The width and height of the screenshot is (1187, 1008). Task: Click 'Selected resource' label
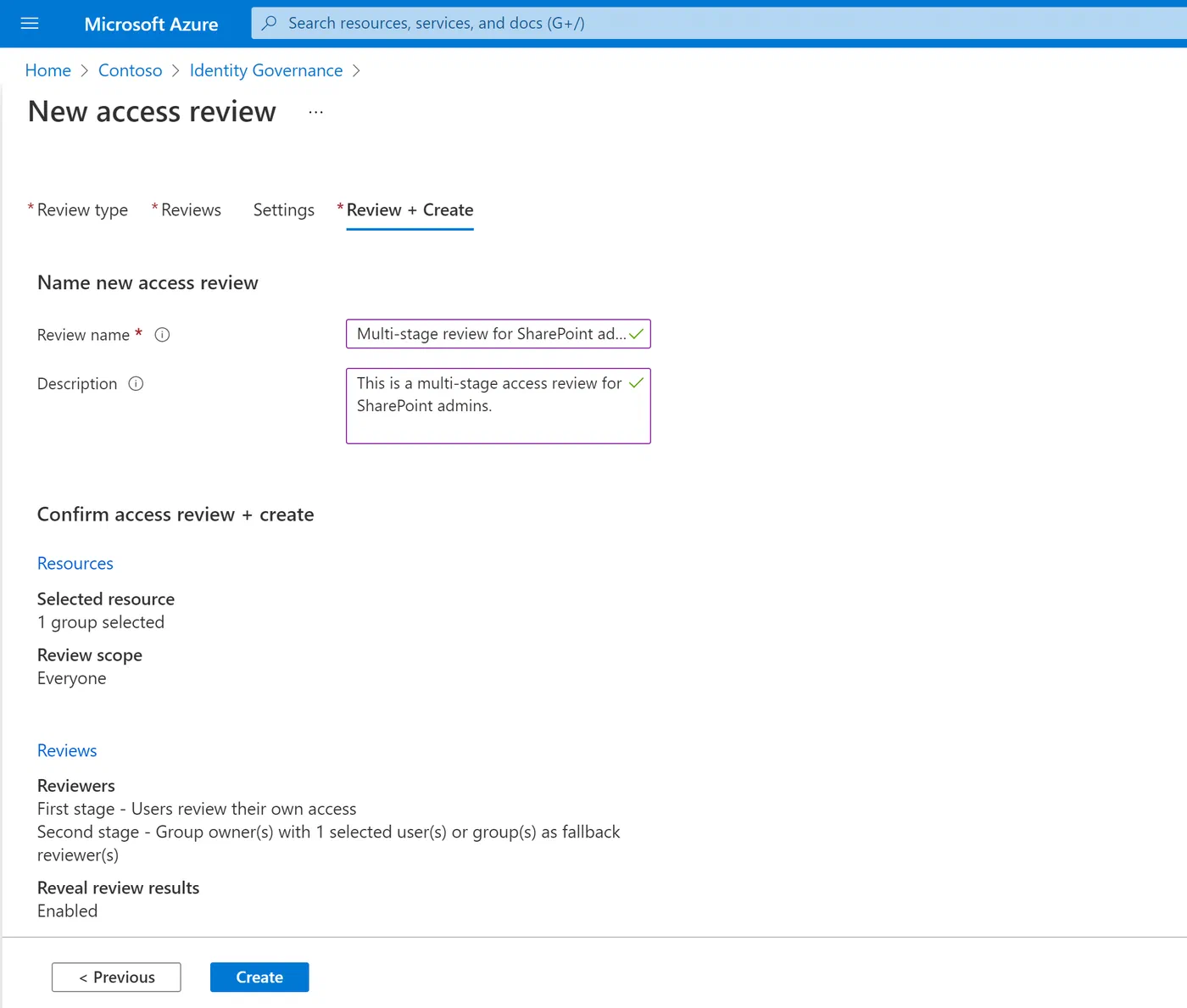pyautogui.click(x=106, y=599)
